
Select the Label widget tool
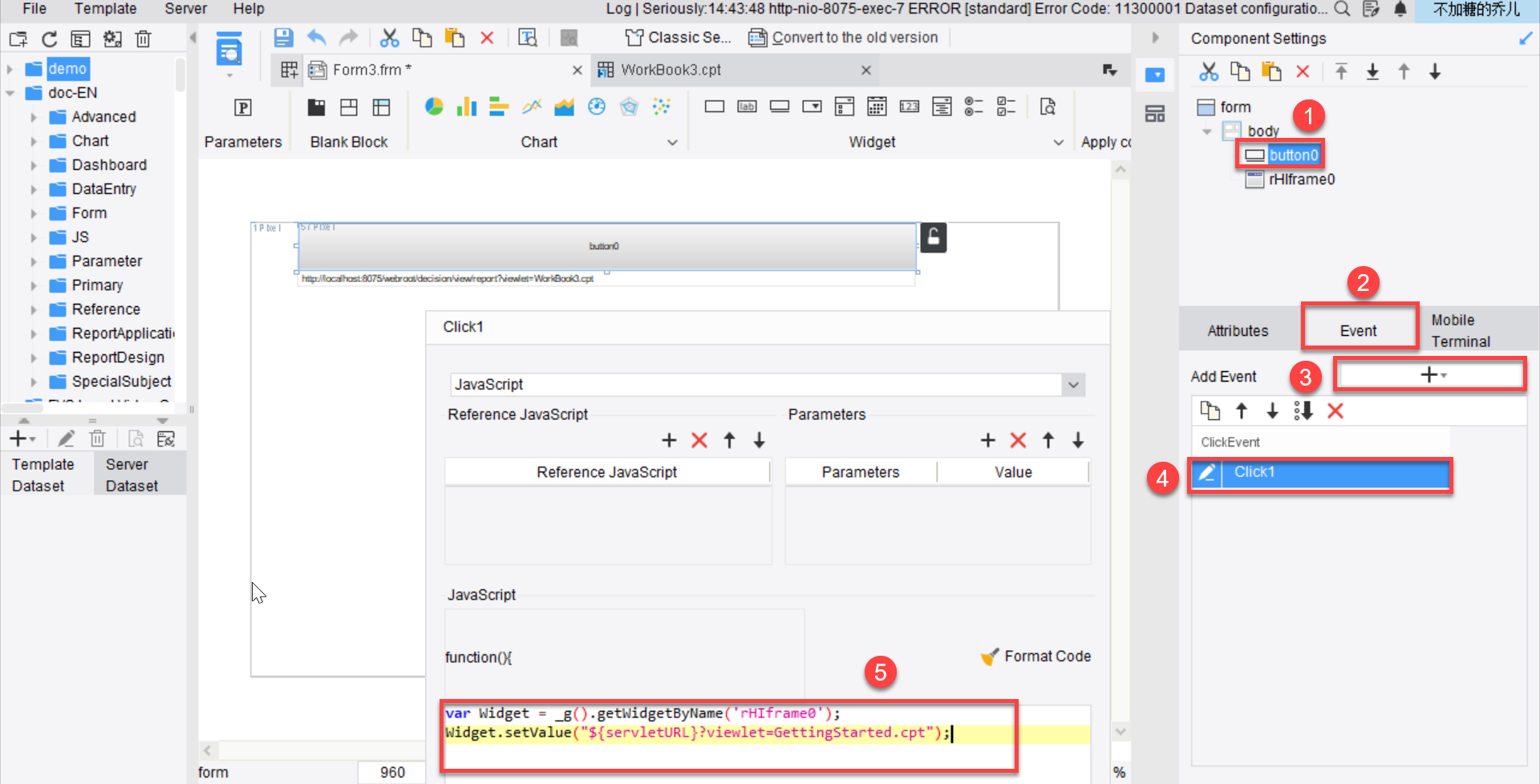pos(747,107)
